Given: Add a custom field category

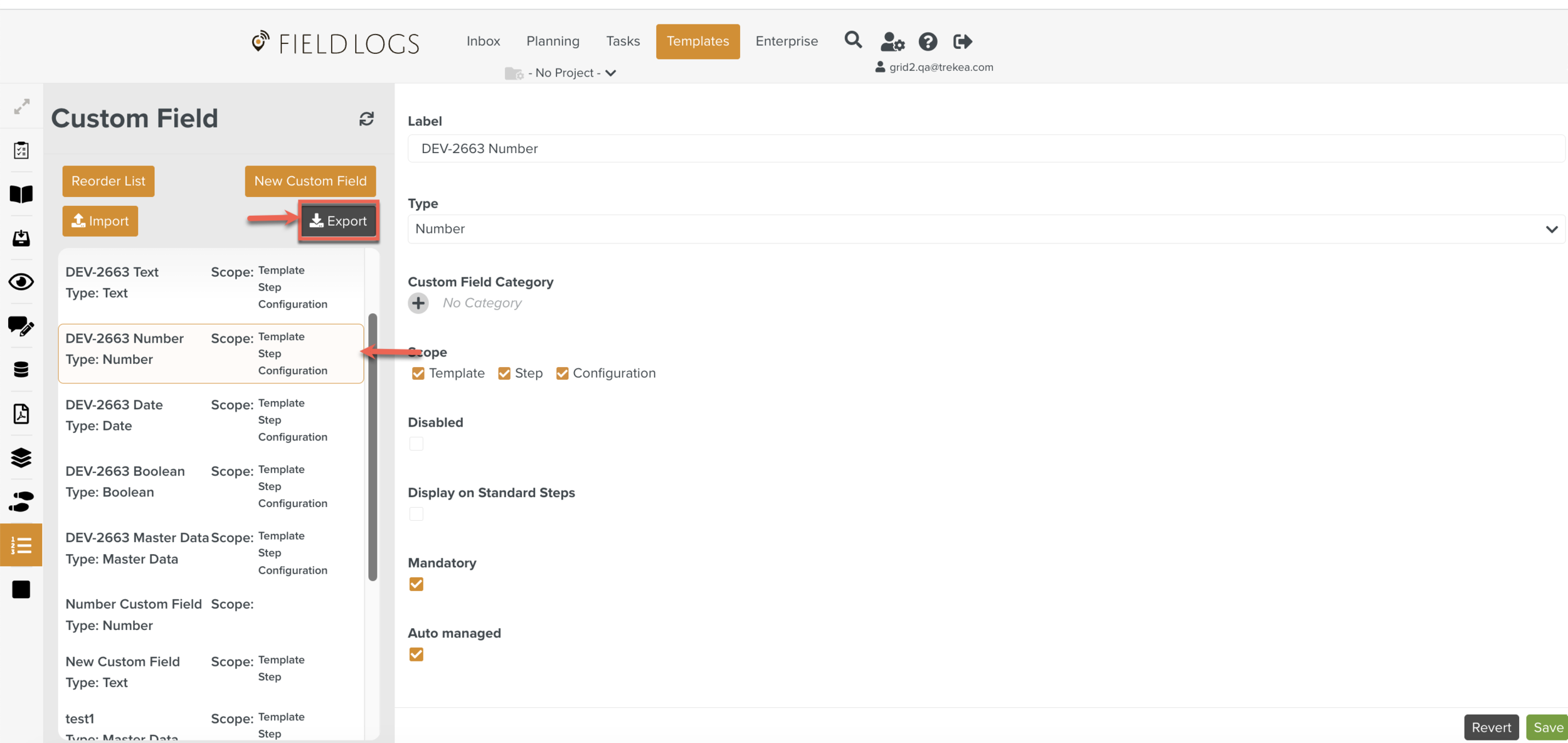Looking at the screenshot, I should pyautogui.click(x=418, y=303).
